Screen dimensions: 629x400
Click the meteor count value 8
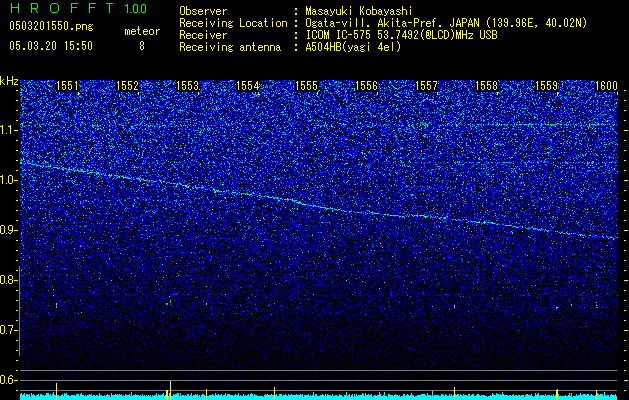pos(142,46)
